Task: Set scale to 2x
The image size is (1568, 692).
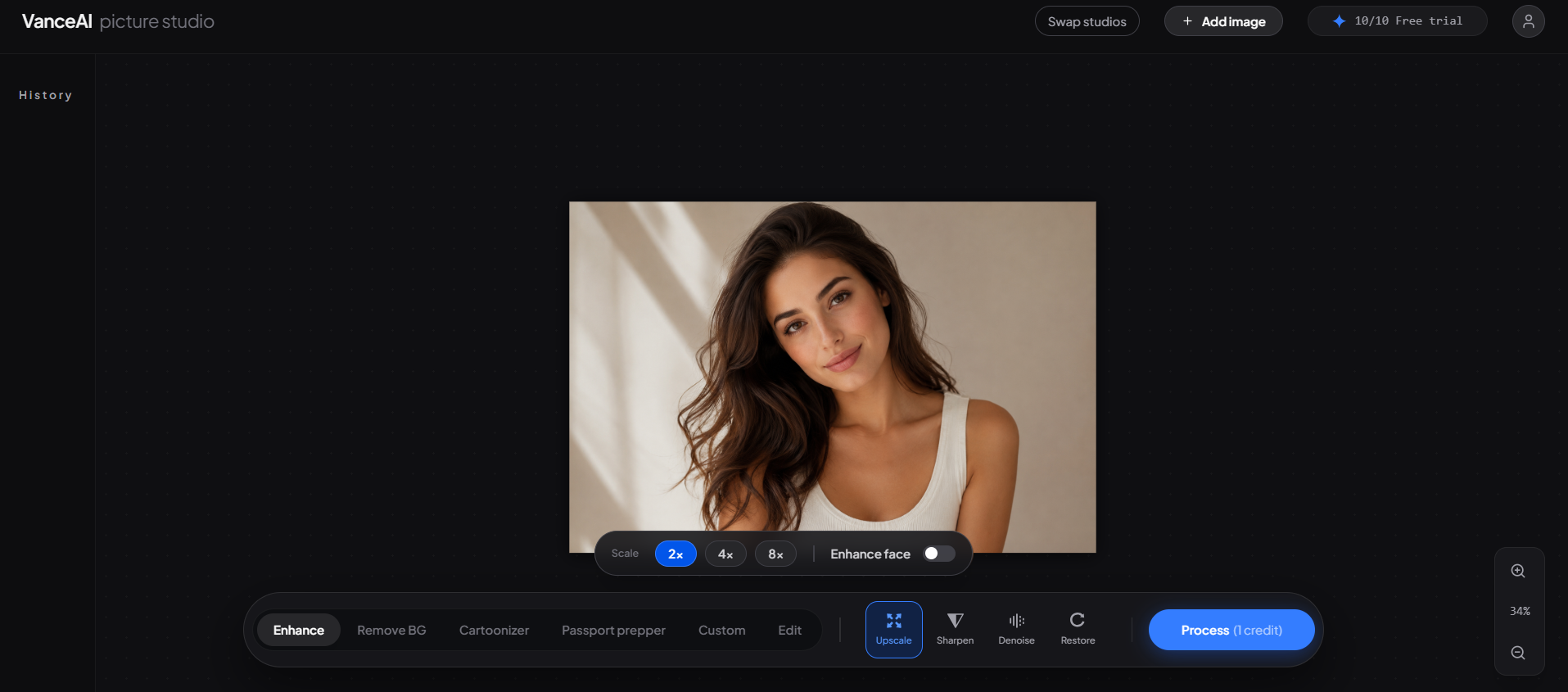Action: [x=676, y=554]
